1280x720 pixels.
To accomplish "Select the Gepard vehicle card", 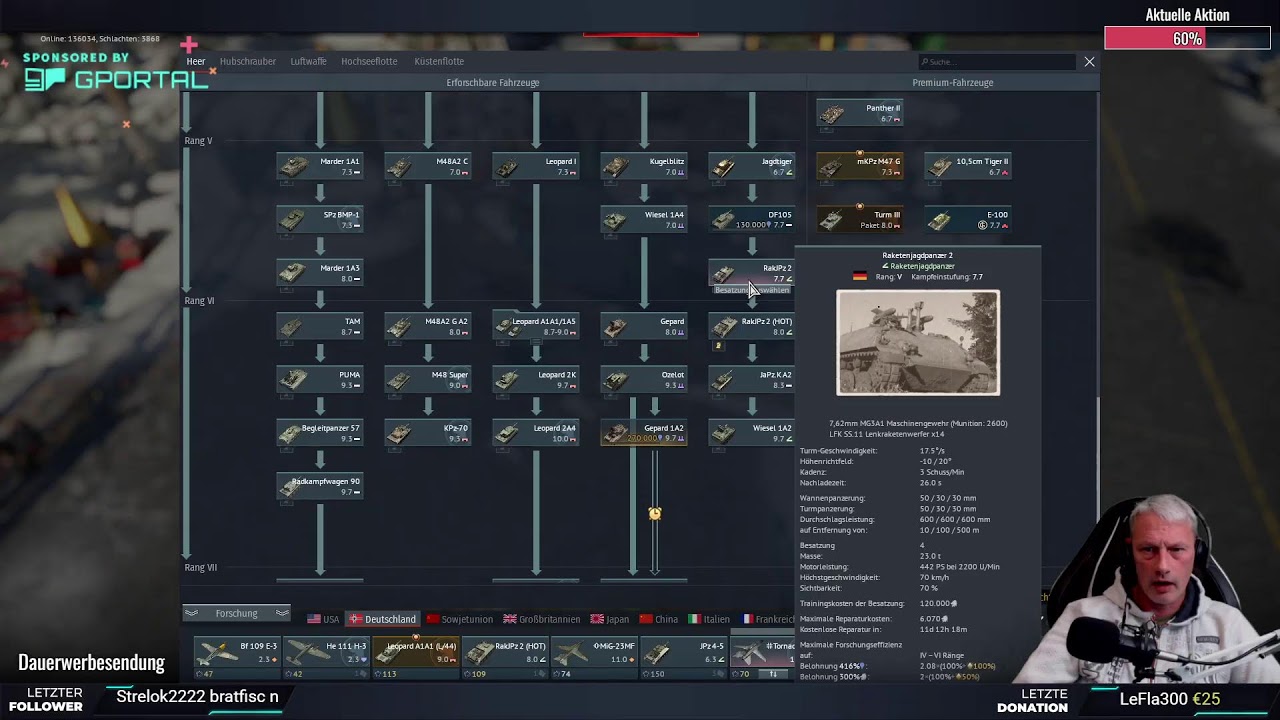I will [x=644, y=327].
